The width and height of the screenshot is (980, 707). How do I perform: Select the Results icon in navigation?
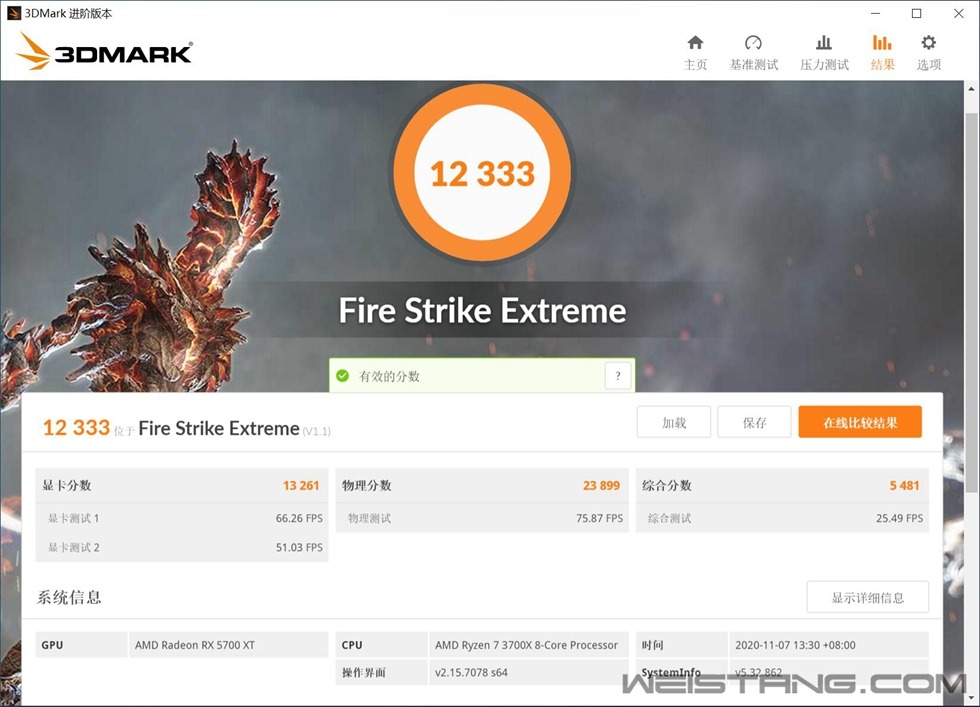coord(882,43)
